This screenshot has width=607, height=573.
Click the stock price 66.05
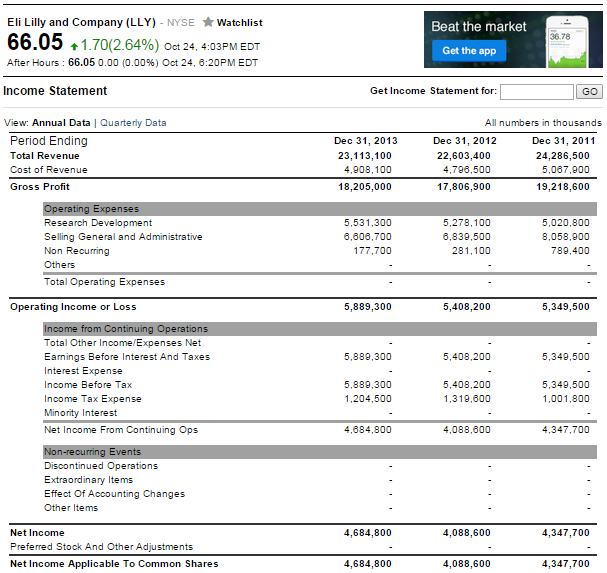[x=35, y=42]
